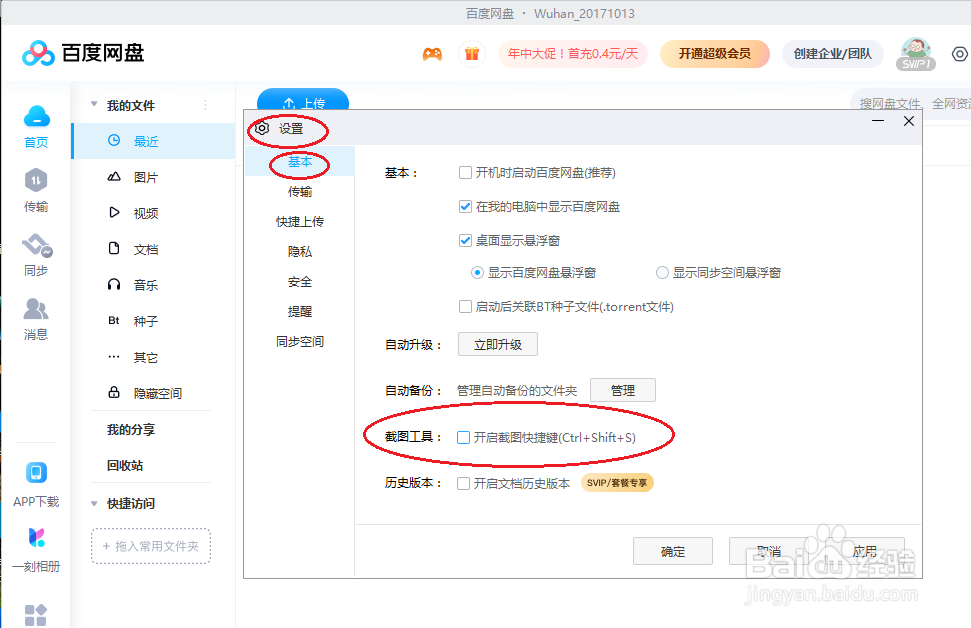Image resolution: width=971 pixels, height=628 pixels.
Task: Click the SVIP/套餐专享 badge
Action: [x=617, y=483]
